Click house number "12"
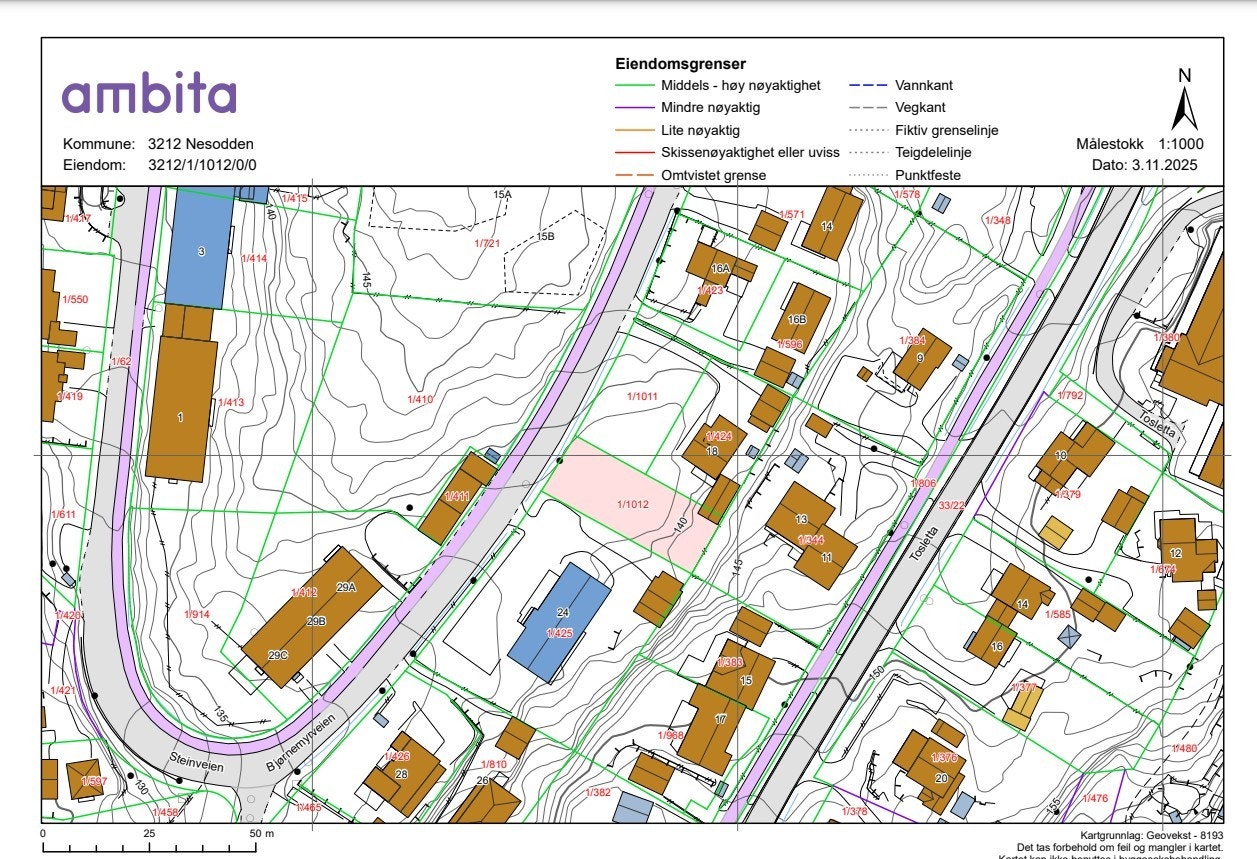This screenshot has width=1257, height=859. [1176, 553]
